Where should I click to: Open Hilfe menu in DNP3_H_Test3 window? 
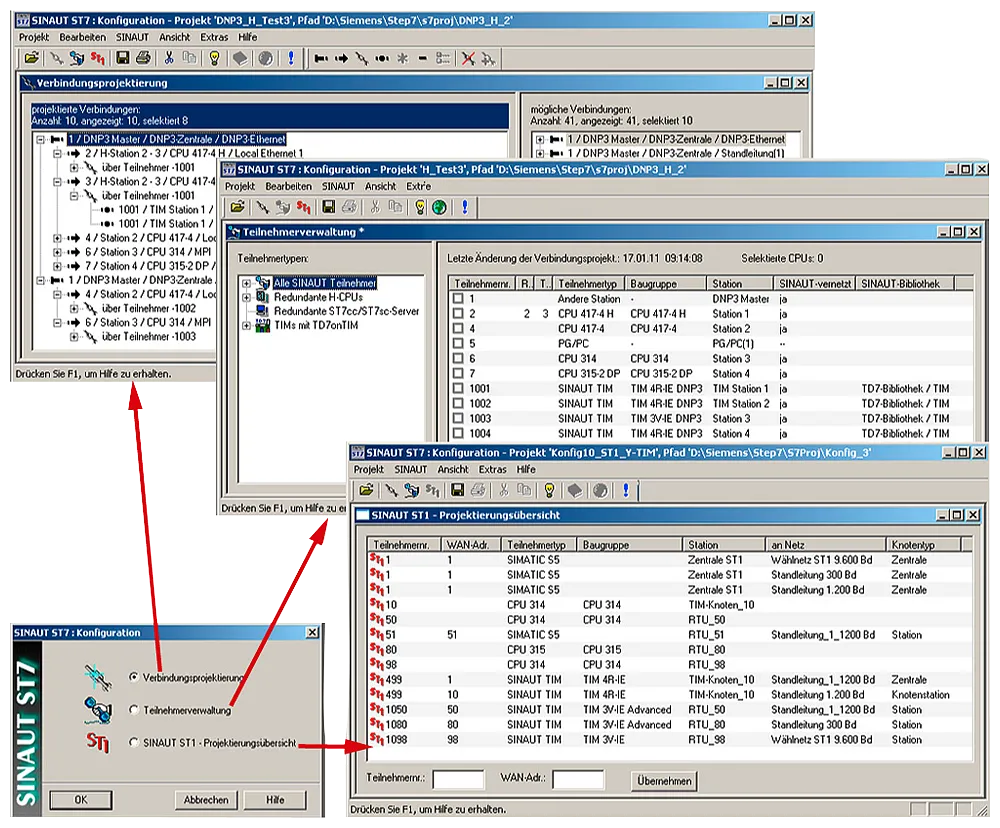247,37
